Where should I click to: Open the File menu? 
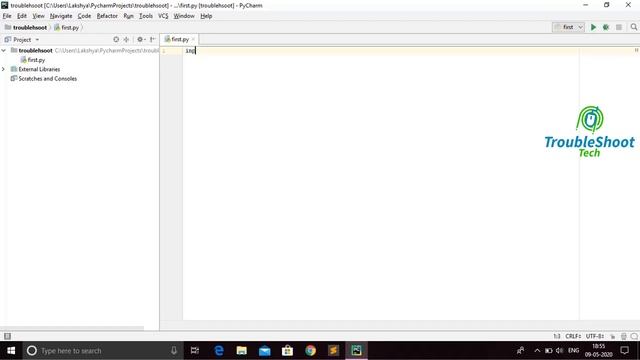coord(7,16)
